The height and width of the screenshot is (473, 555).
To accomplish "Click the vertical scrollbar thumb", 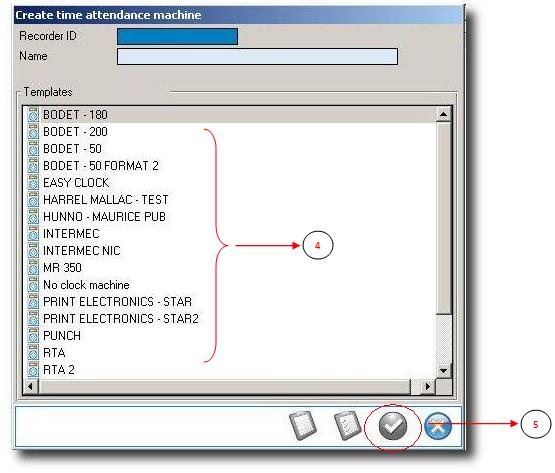I will [444, 218].
